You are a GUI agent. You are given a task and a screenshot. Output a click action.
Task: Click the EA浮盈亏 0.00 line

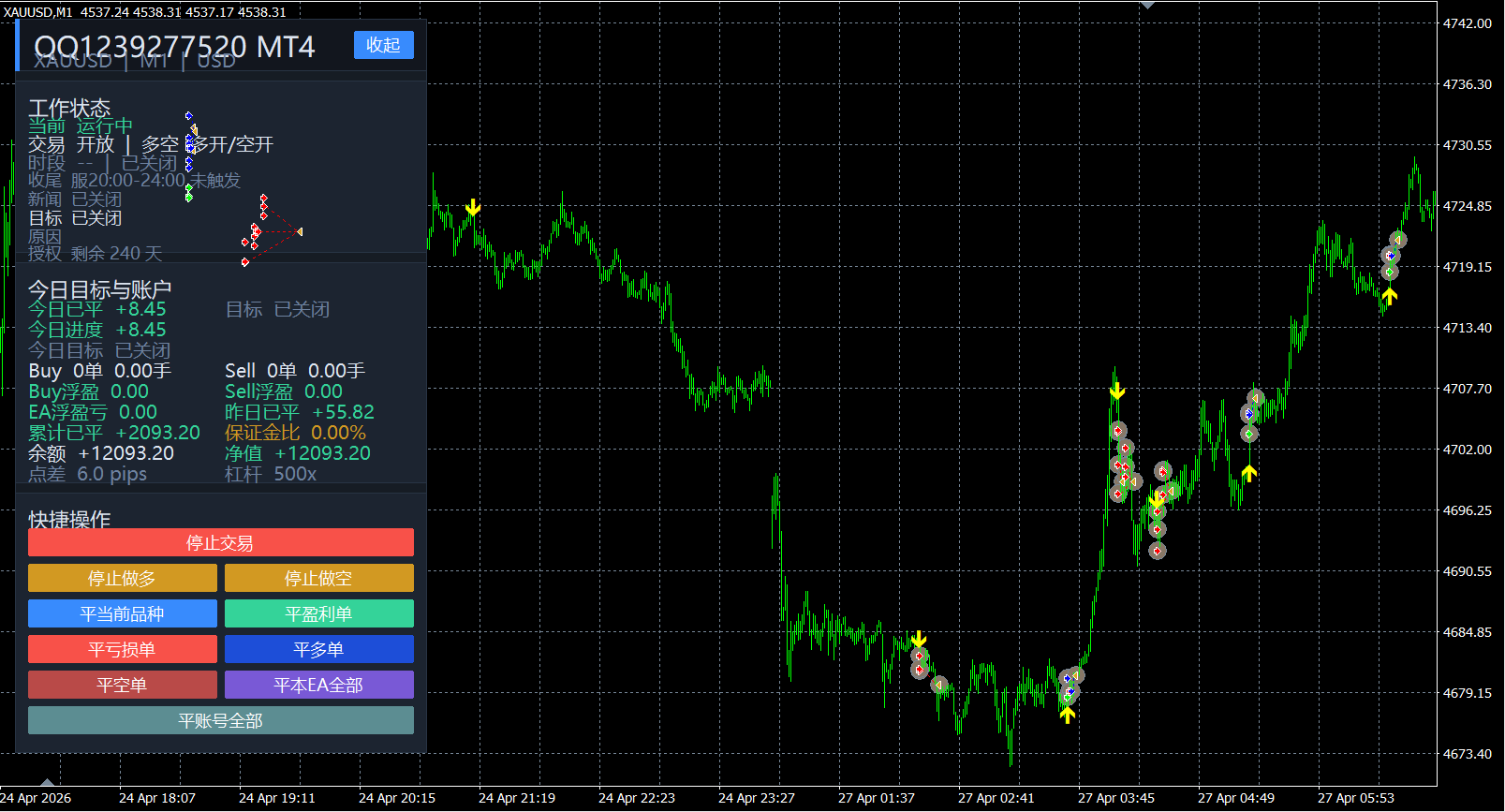click(x=93, y=412)
